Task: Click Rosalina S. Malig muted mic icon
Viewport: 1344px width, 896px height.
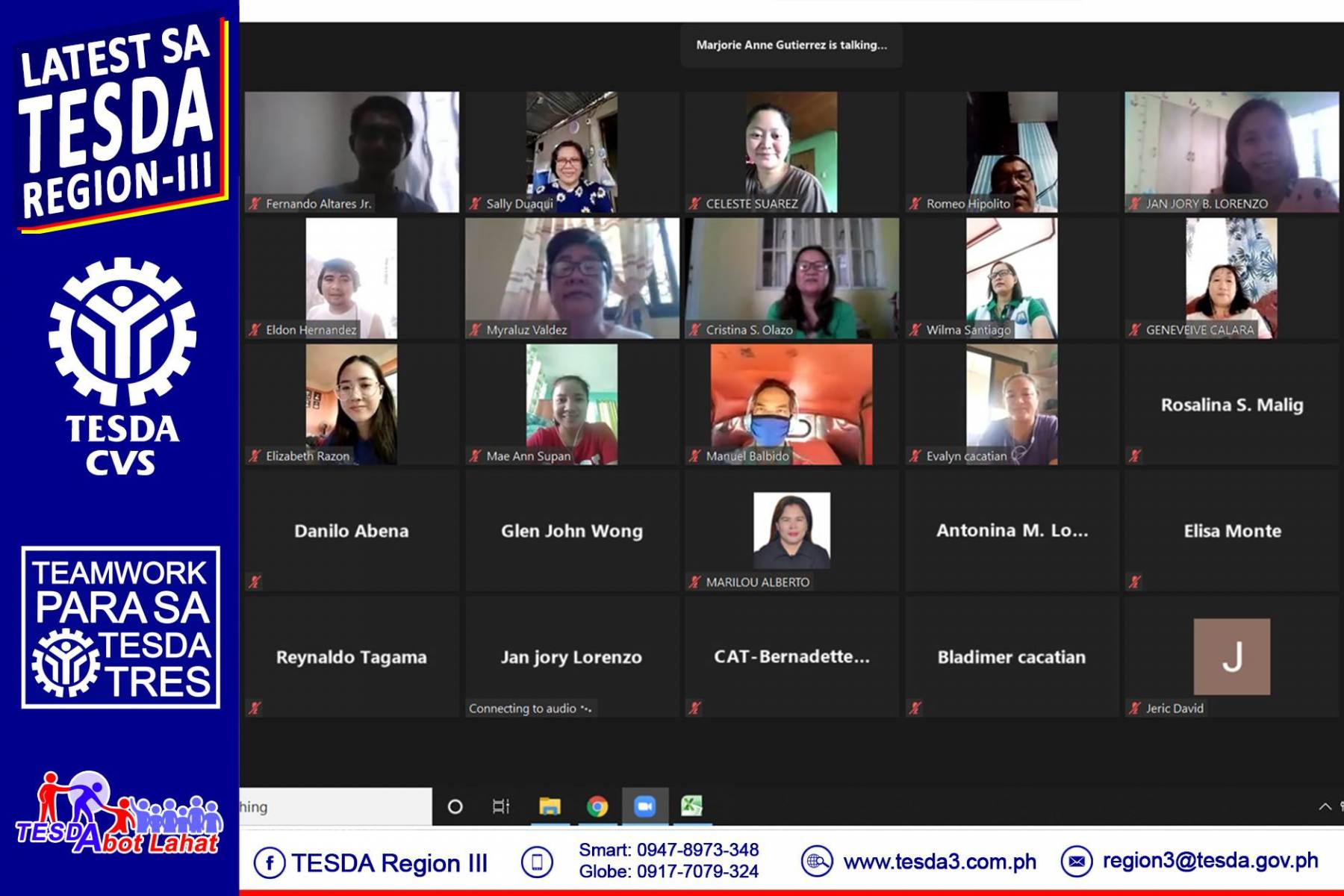Action: coord(1135,455)
